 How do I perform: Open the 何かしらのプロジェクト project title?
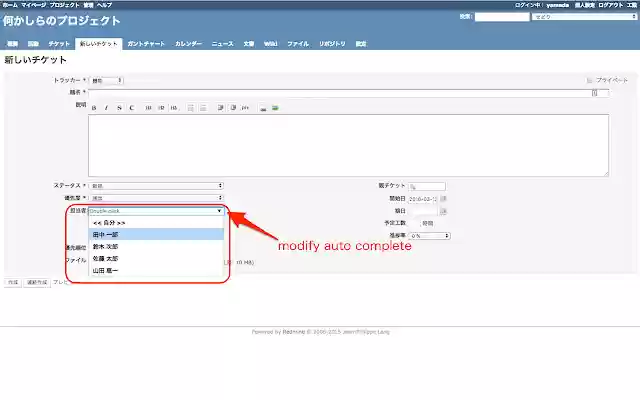62,21
